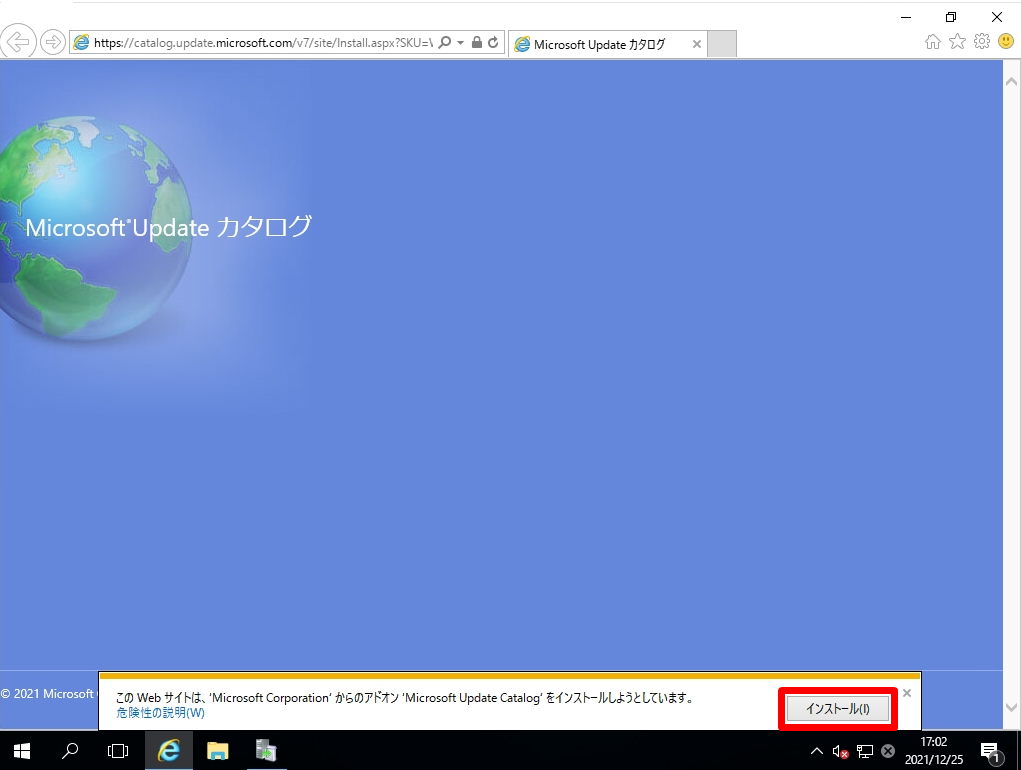
Task: Open the address bar dropdown arrow
Action: (x=460, y=42)
